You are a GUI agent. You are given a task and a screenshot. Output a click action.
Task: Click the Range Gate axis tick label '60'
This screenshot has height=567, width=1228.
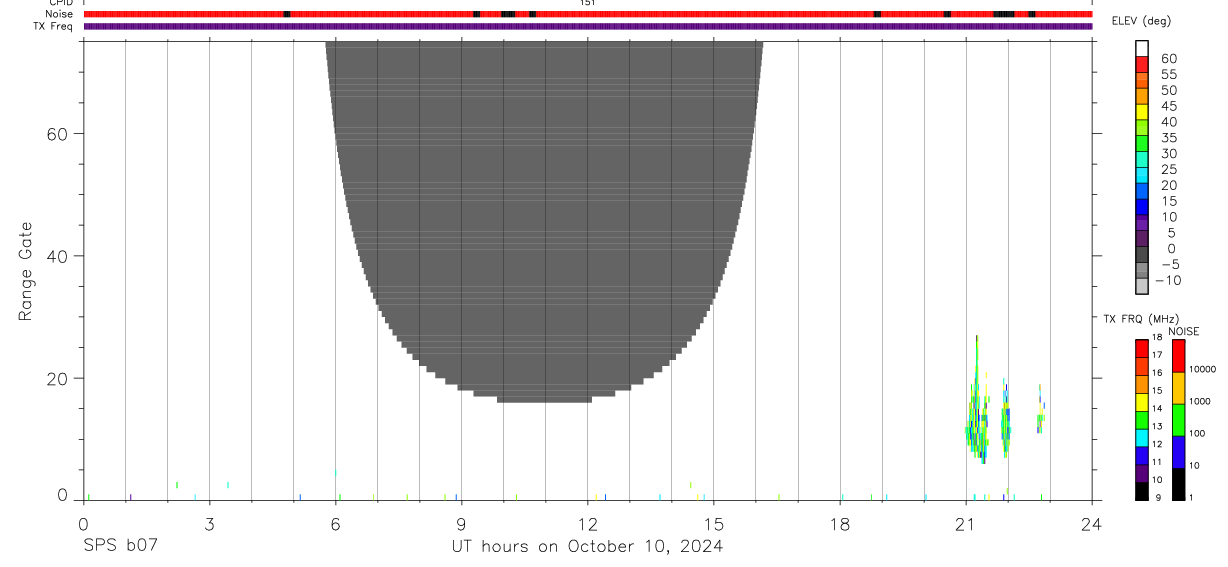click(x=56, y=134)
